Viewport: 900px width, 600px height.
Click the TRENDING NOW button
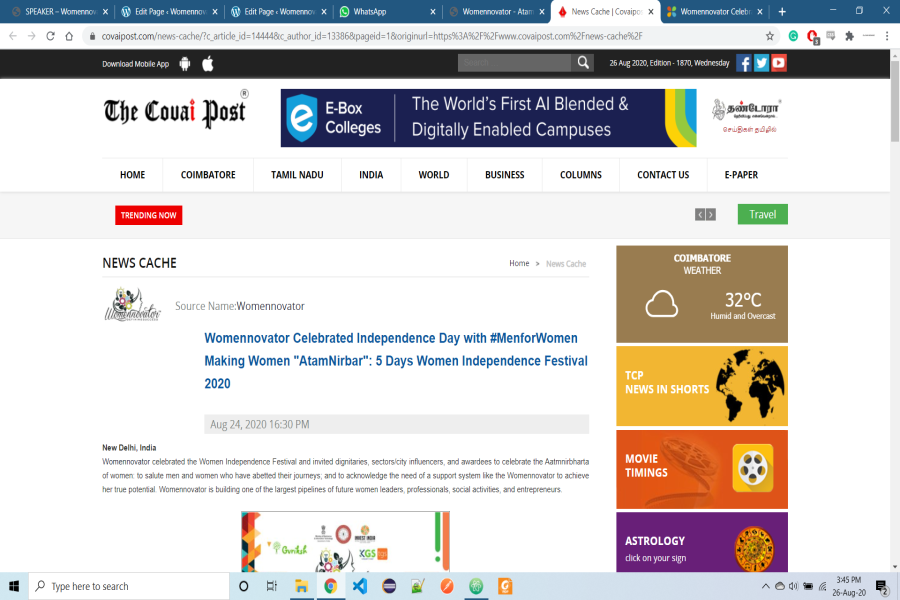[x=149, y=215]
